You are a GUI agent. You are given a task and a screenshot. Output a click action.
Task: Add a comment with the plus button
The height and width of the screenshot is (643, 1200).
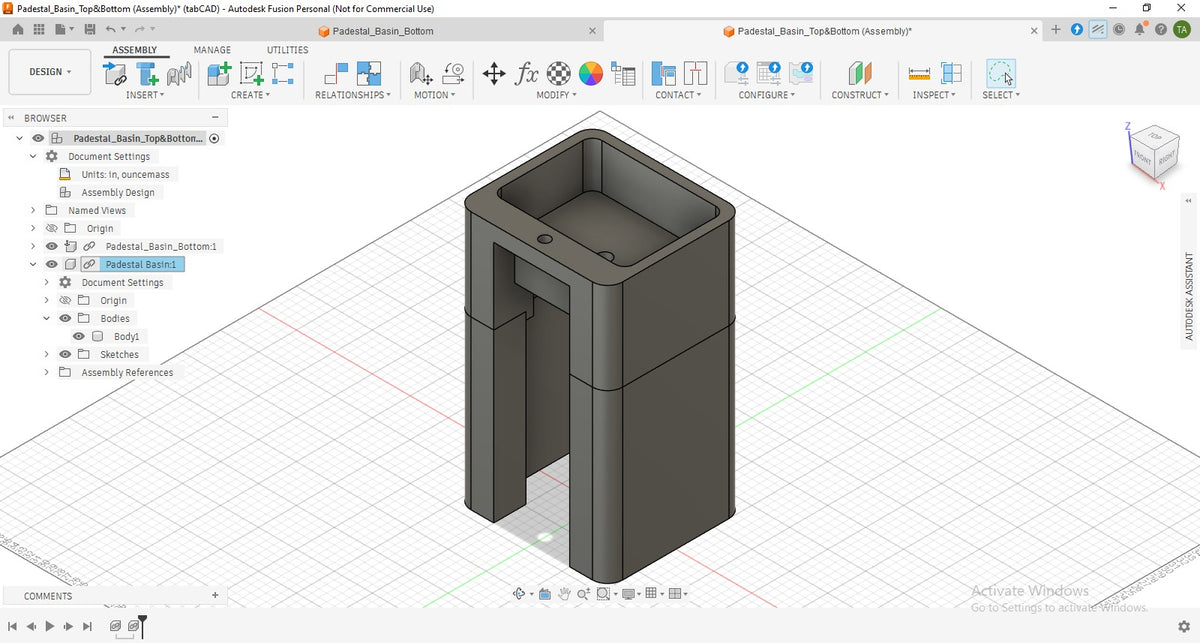coord(215,595)
